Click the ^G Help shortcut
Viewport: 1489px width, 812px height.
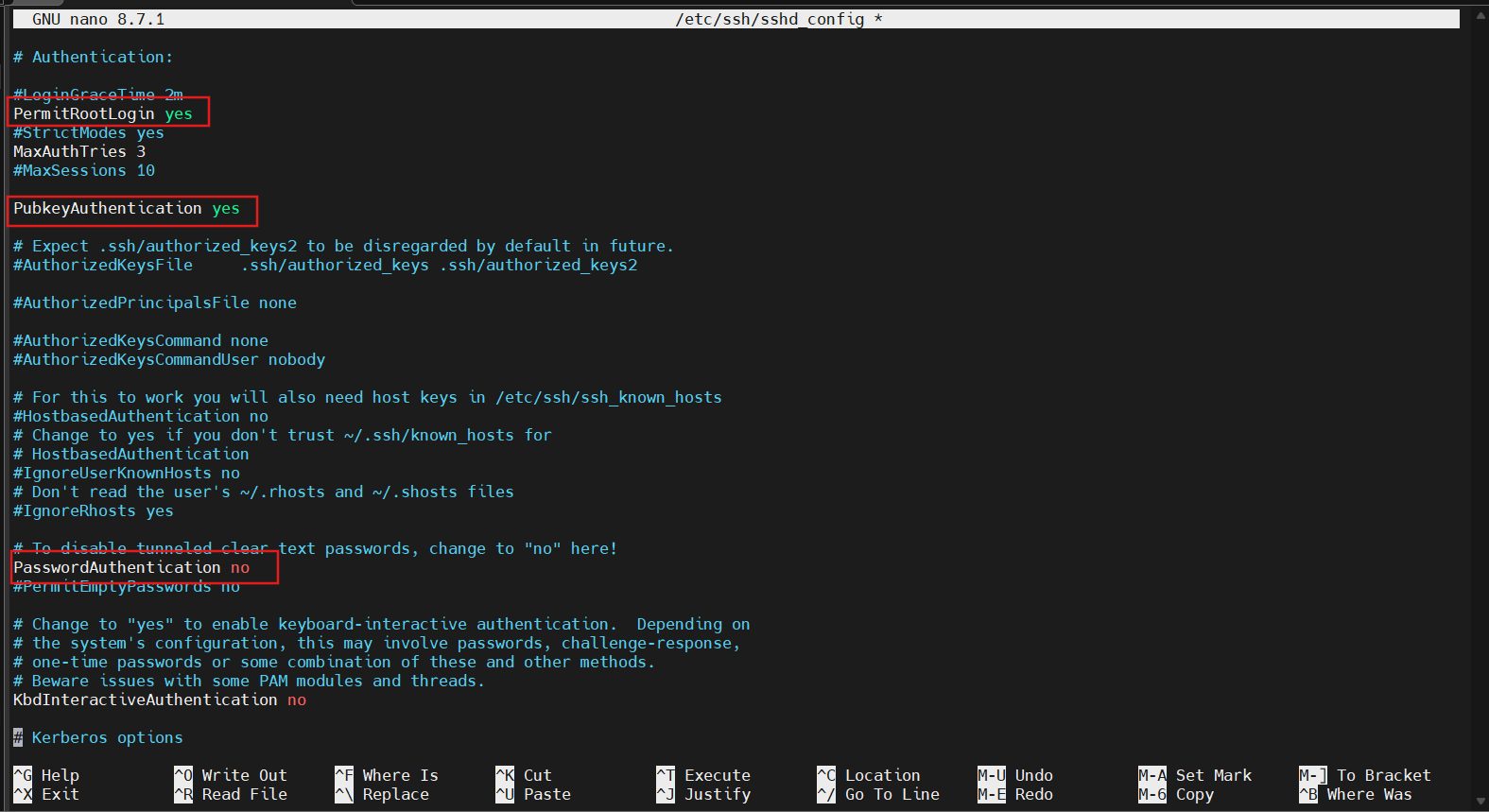coord(46,775)
